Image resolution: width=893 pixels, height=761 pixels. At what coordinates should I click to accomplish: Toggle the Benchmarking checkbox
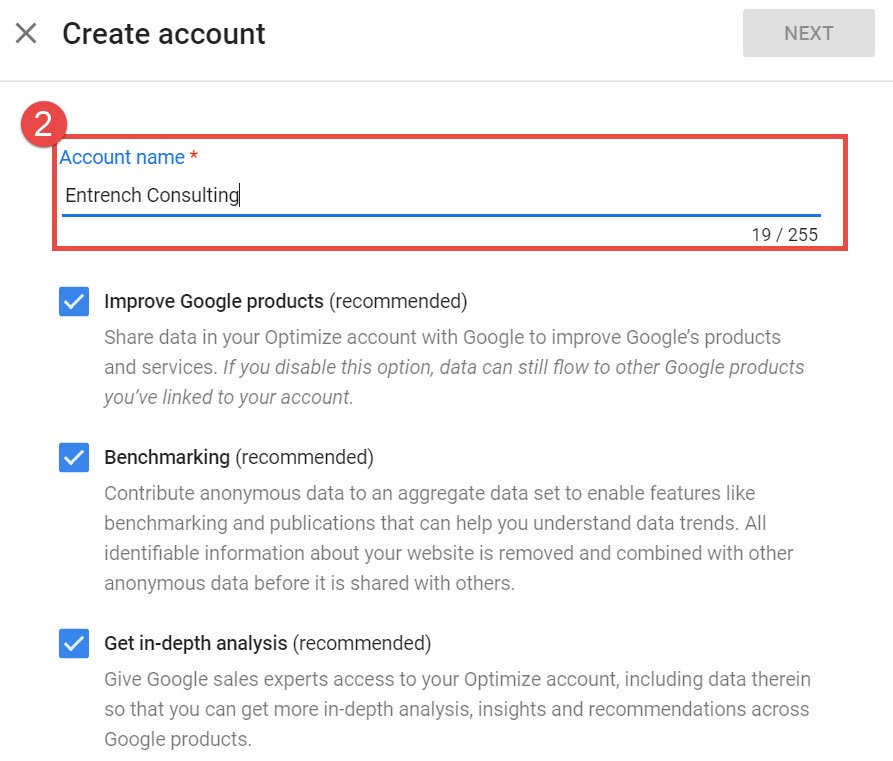tap(74, 457)
